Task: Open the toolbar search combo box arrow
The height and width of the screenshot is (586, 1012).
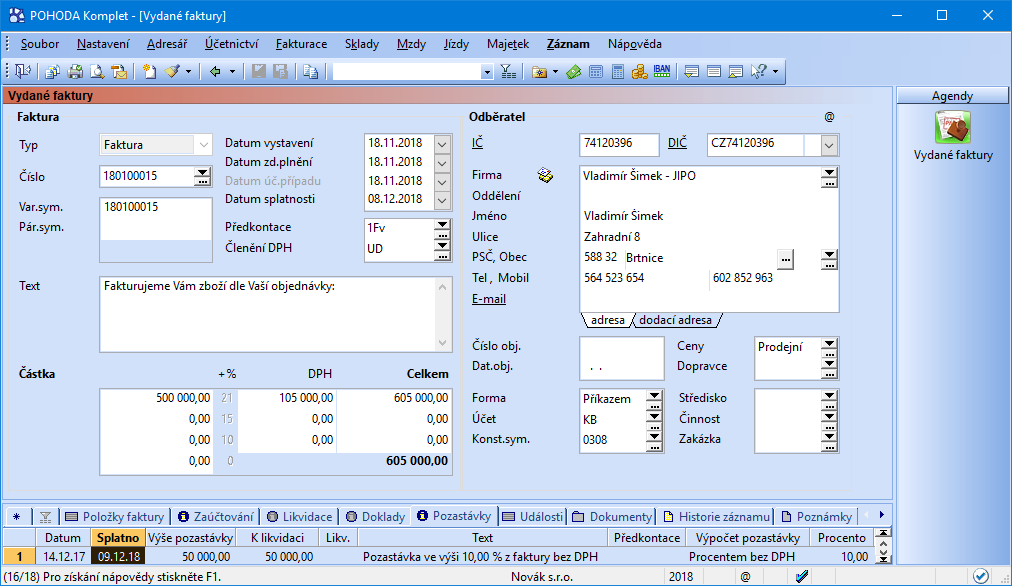Action: [487, 72]
